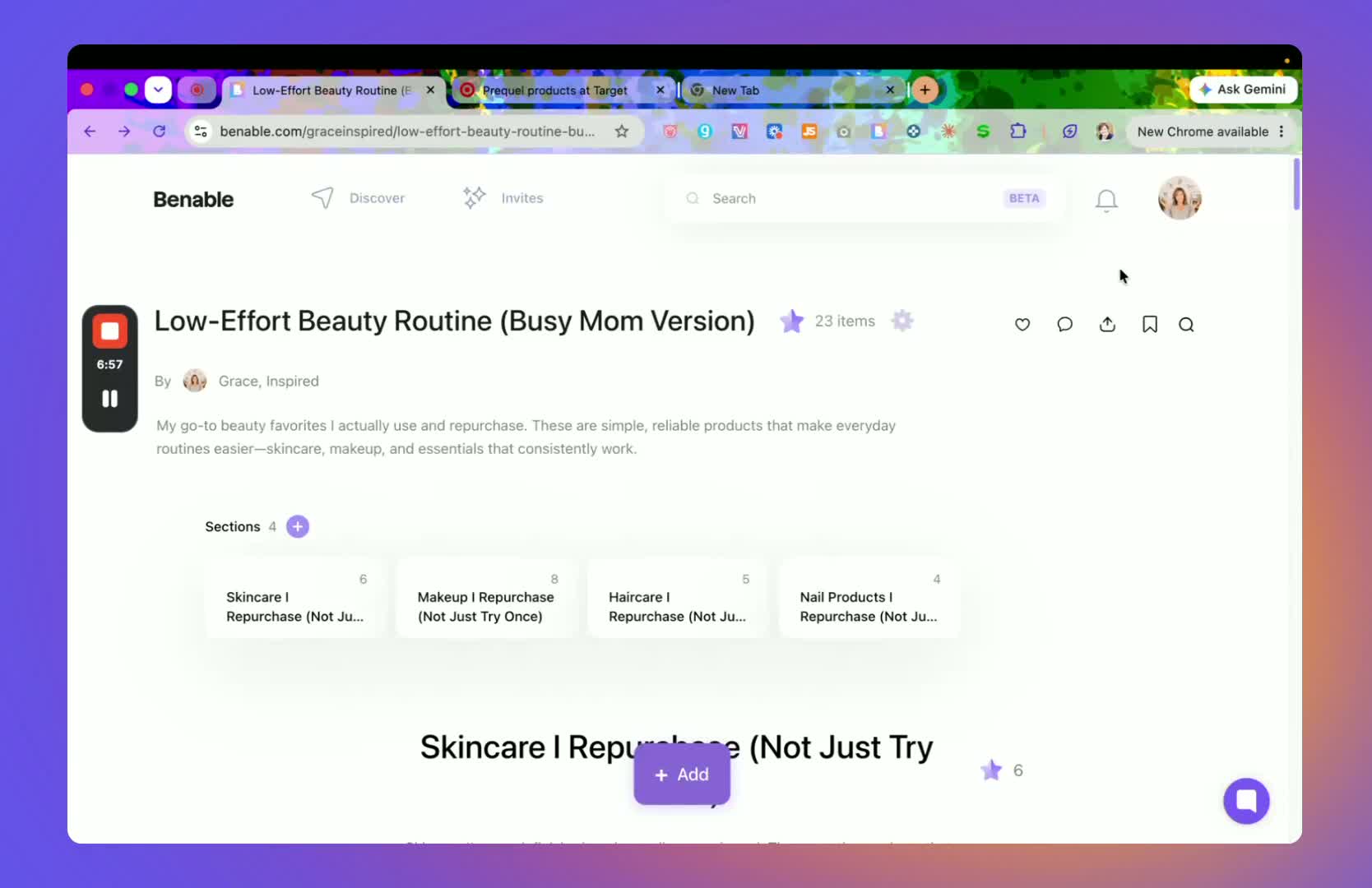Bookmark the Low-Effort Beauty Routine list
Viewport: 1372px width, 888px height.
click(1150, 325)
